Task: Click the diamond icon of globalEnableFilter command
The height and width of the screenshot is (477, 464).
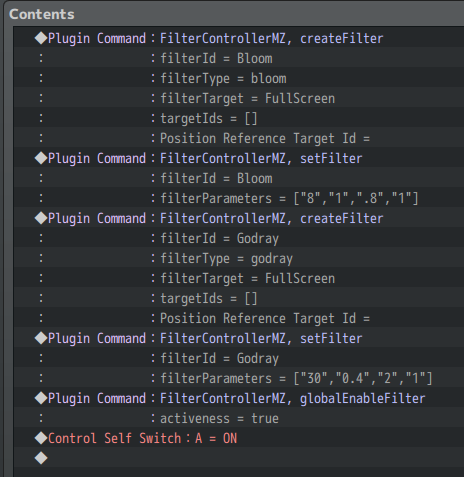Action: [x=41, y=398]
